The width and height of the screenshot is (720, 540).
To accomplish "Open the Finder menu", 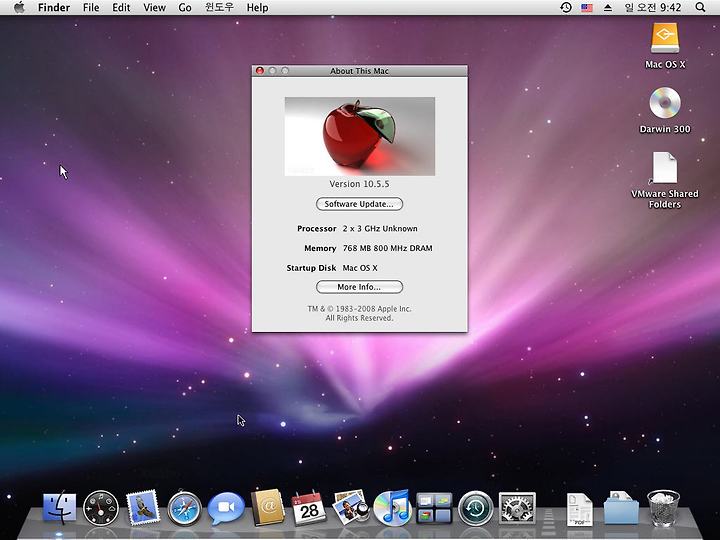I will [54, 7].
